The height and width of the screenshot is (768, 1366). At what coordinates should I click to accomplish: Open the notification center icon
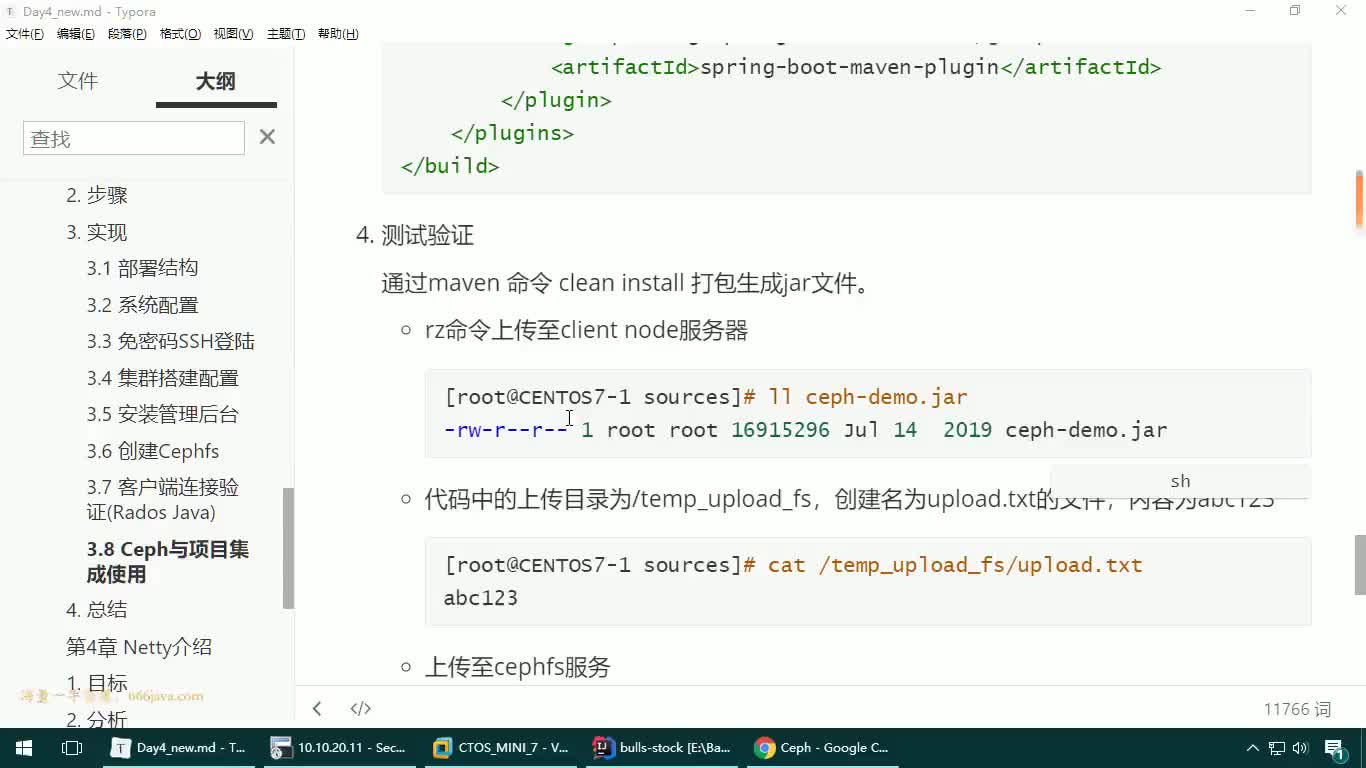(x=1336, y=748)
